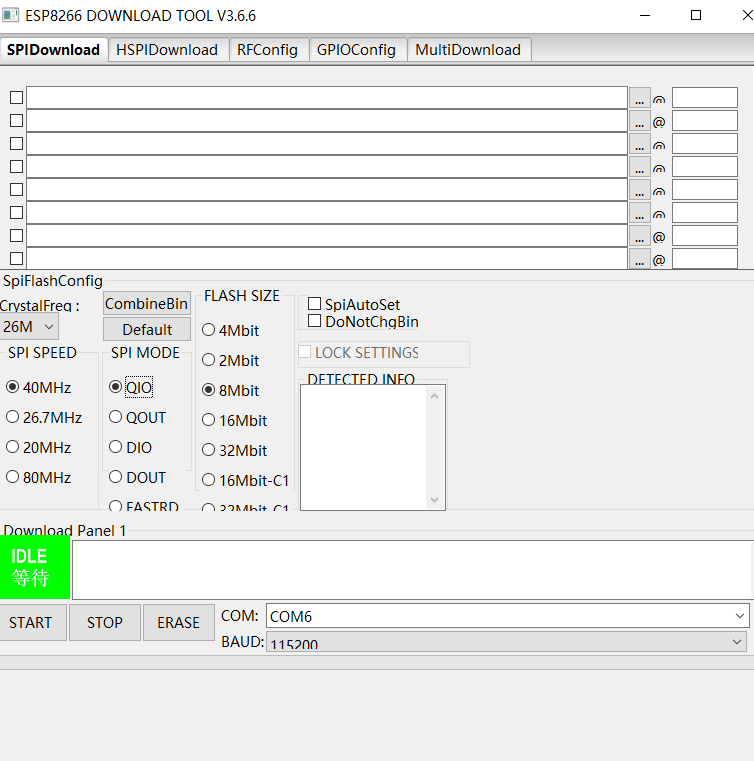Choose 16Mbit flash size

[x=234, y=420]
